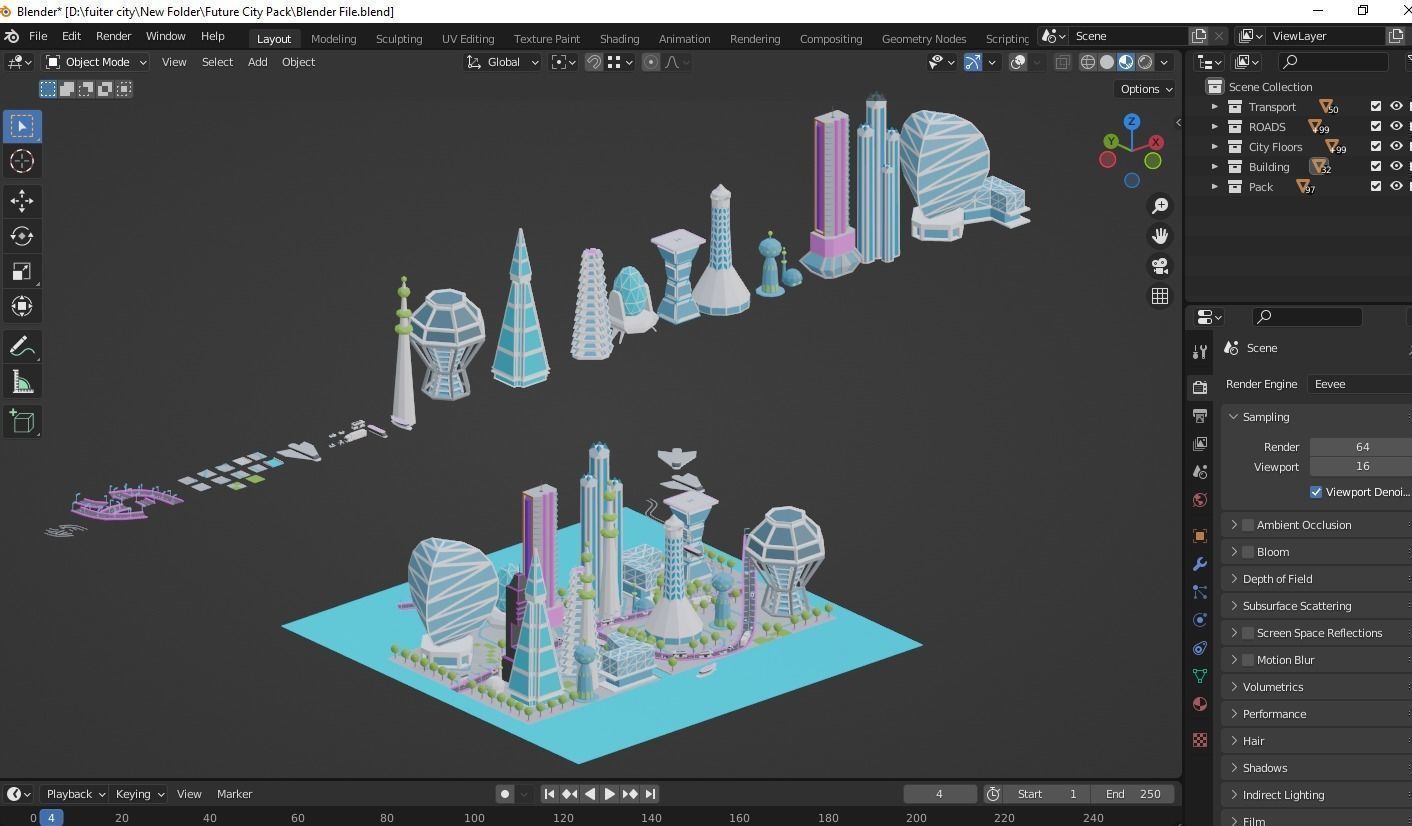The image size is (1412, 826).
Task: Hide the ROADS collection with eye icon
Action: [x=1396, y=126]
